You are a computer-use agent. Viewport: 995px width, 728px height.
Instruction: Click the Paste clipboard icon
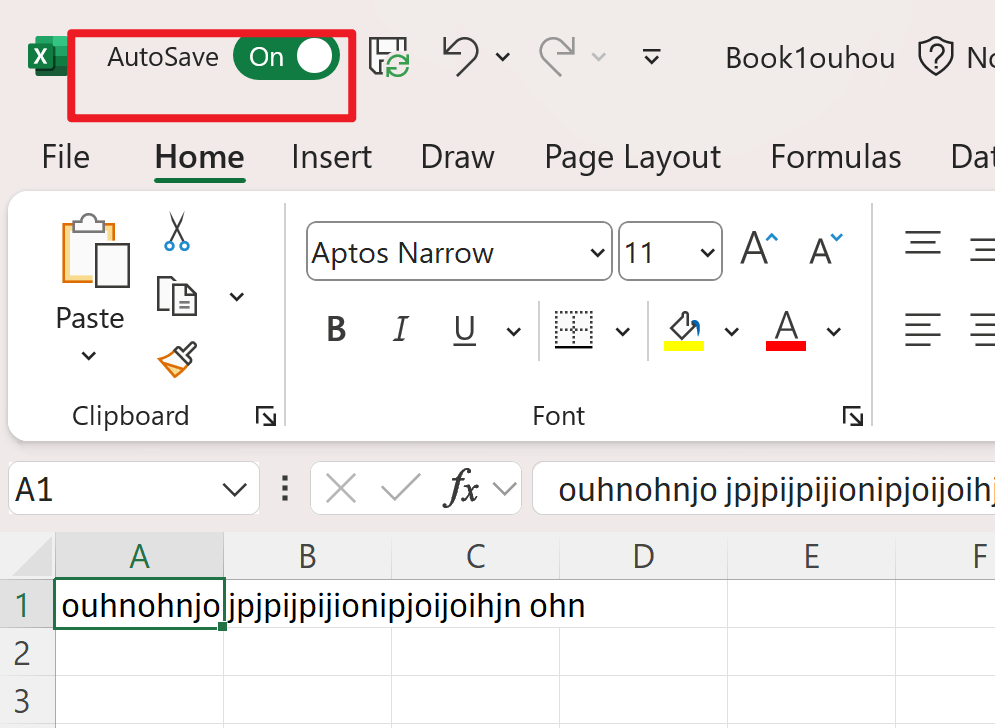(95, 250)
